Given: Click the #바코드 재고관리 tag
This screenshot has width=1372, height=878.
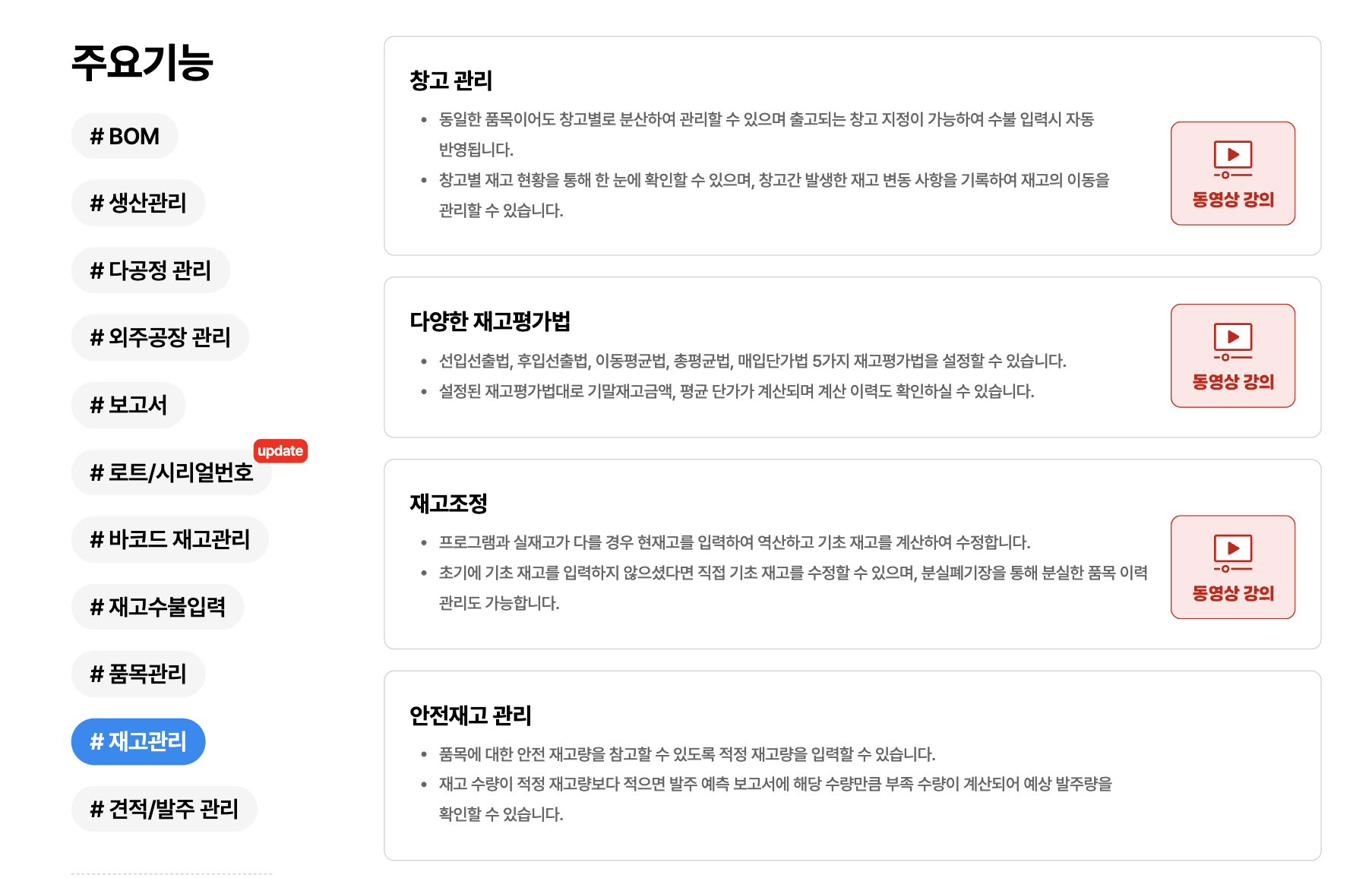Looking at the screenshot, I should (x=169, y=539).
